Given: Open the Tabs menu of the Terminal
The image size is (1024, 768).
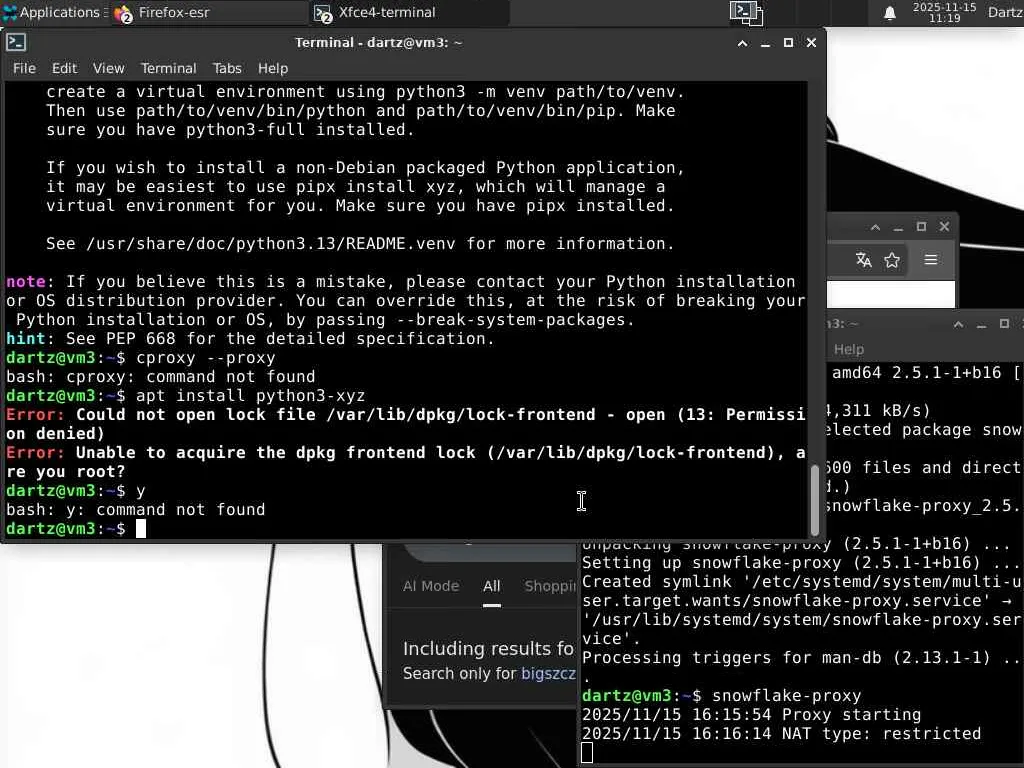Looking at the screenshot, I should (227, 68).
